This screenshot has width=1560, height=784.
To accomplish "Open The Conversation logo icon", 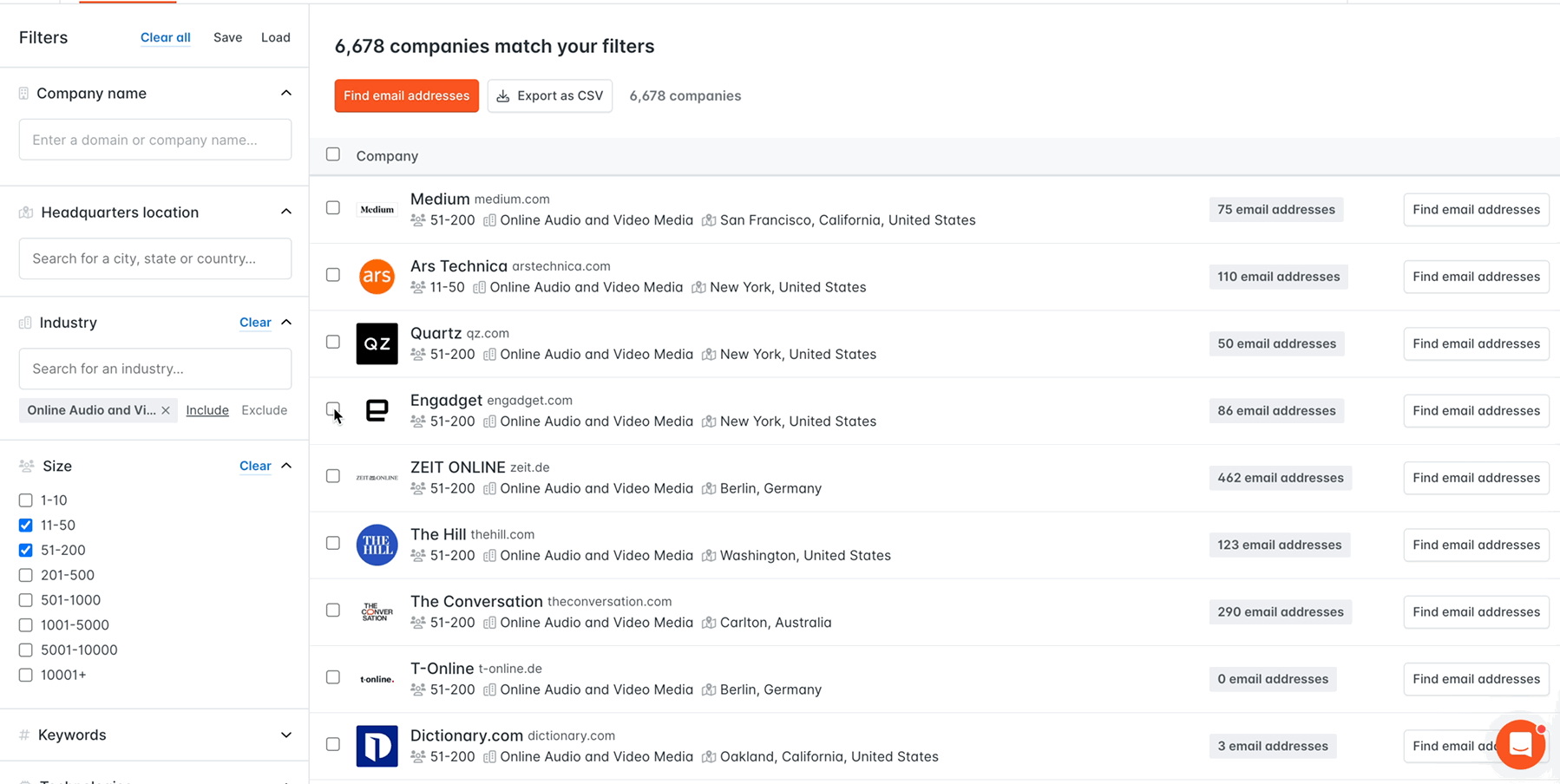I will [x=377, y=611].
